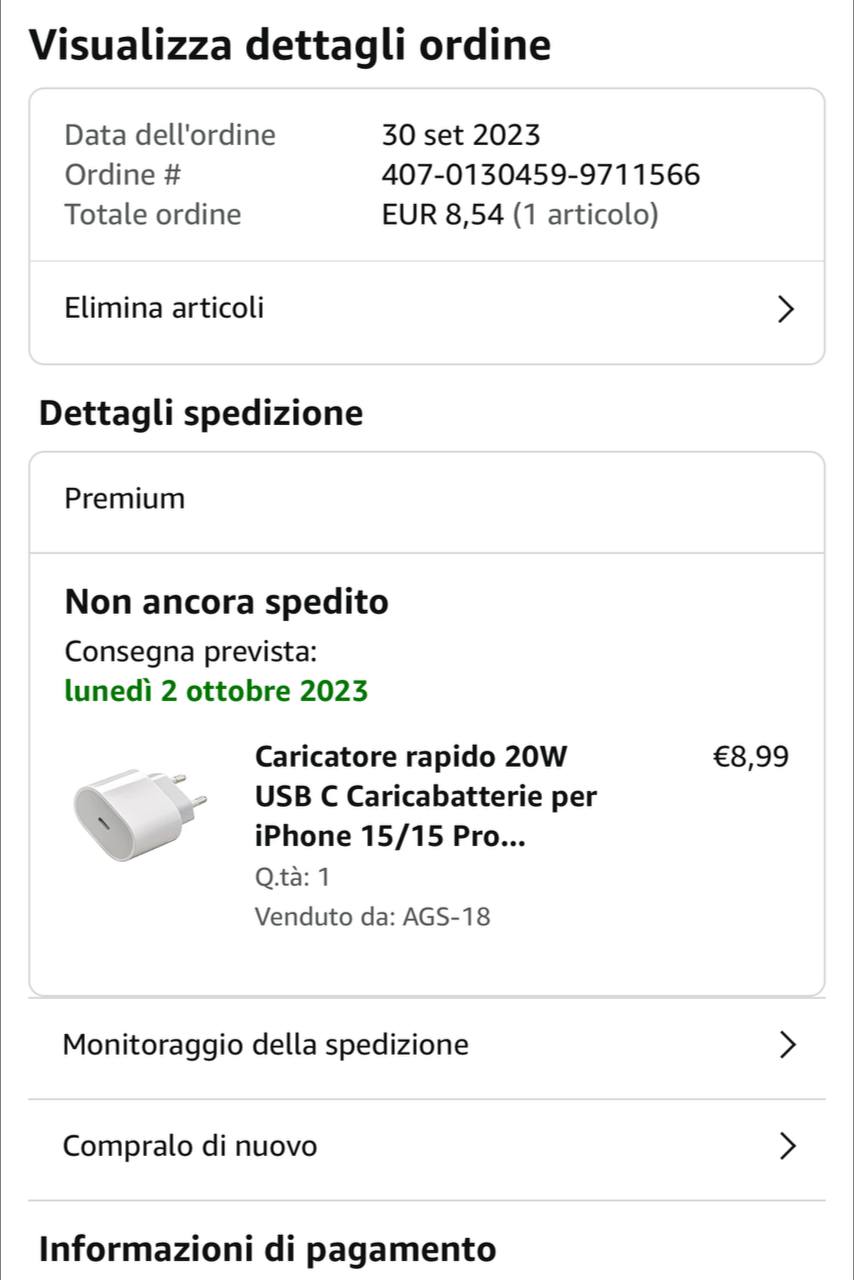Click the Premium shipping label

click(x=125, y=499)
